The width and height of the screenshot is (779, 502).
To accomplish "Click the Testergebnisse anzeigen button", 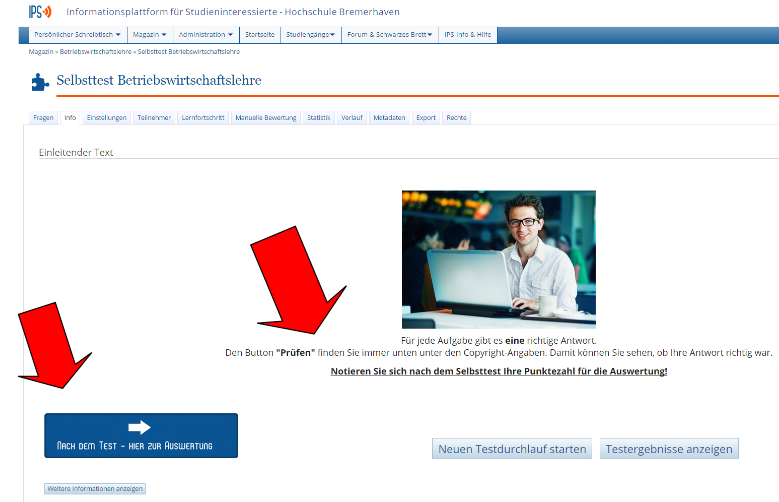I will click(x=670, y=449).
